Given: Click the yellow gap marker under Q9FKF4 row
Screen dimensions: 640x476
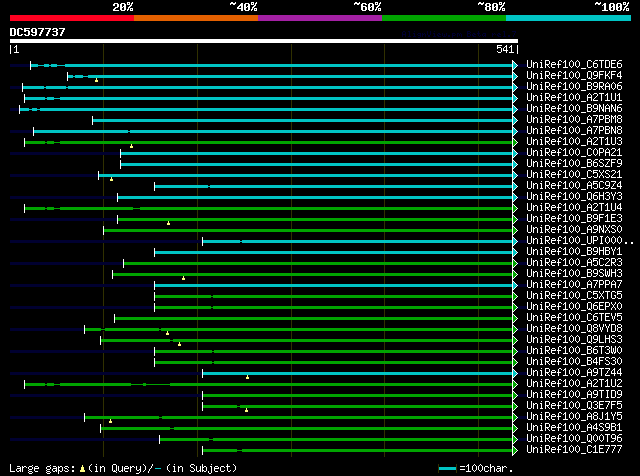Looking at the screenshot, I should pos(96,80).
